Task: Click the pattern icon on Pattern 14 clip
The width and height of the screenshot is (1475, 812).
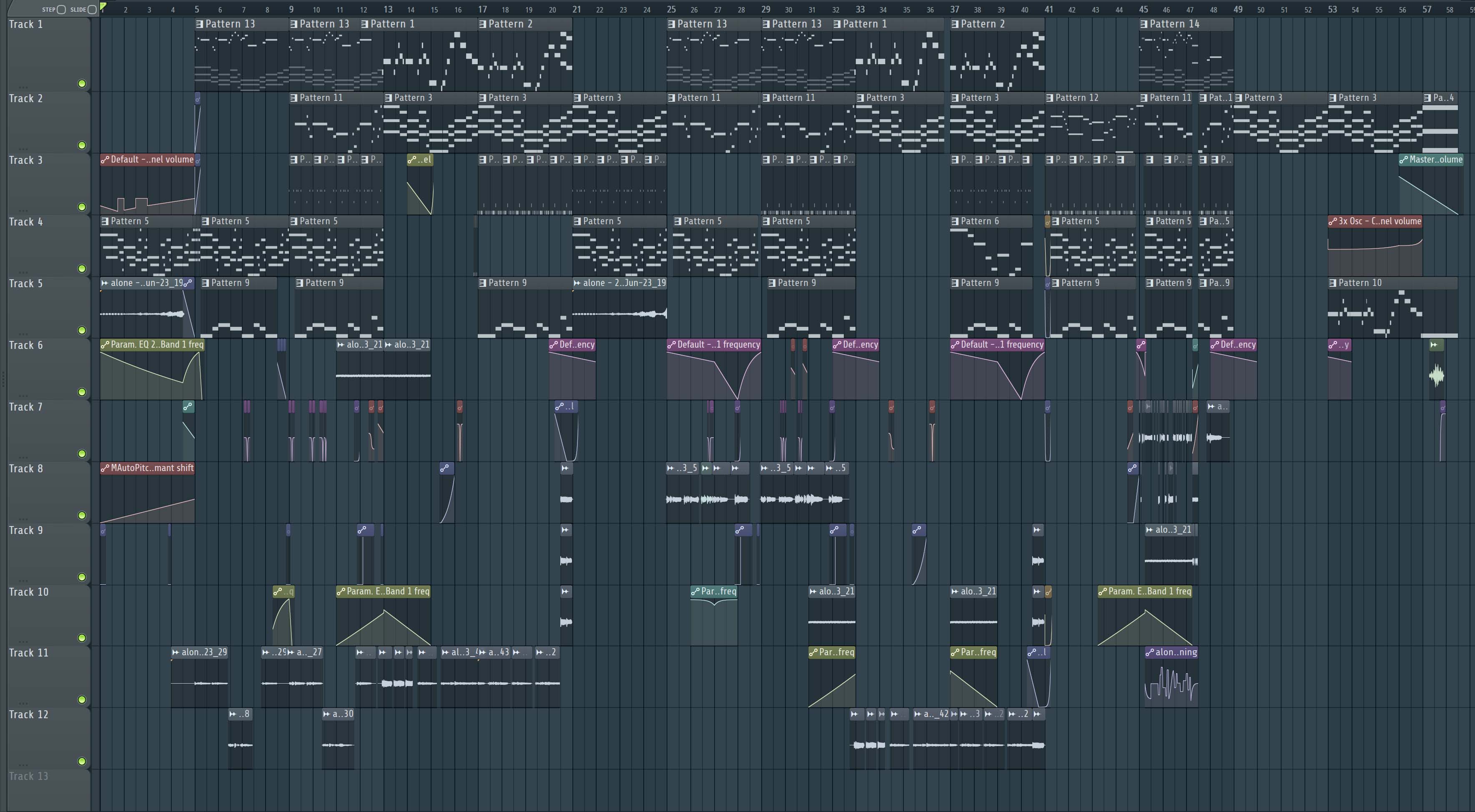Action: [1144, 24]
